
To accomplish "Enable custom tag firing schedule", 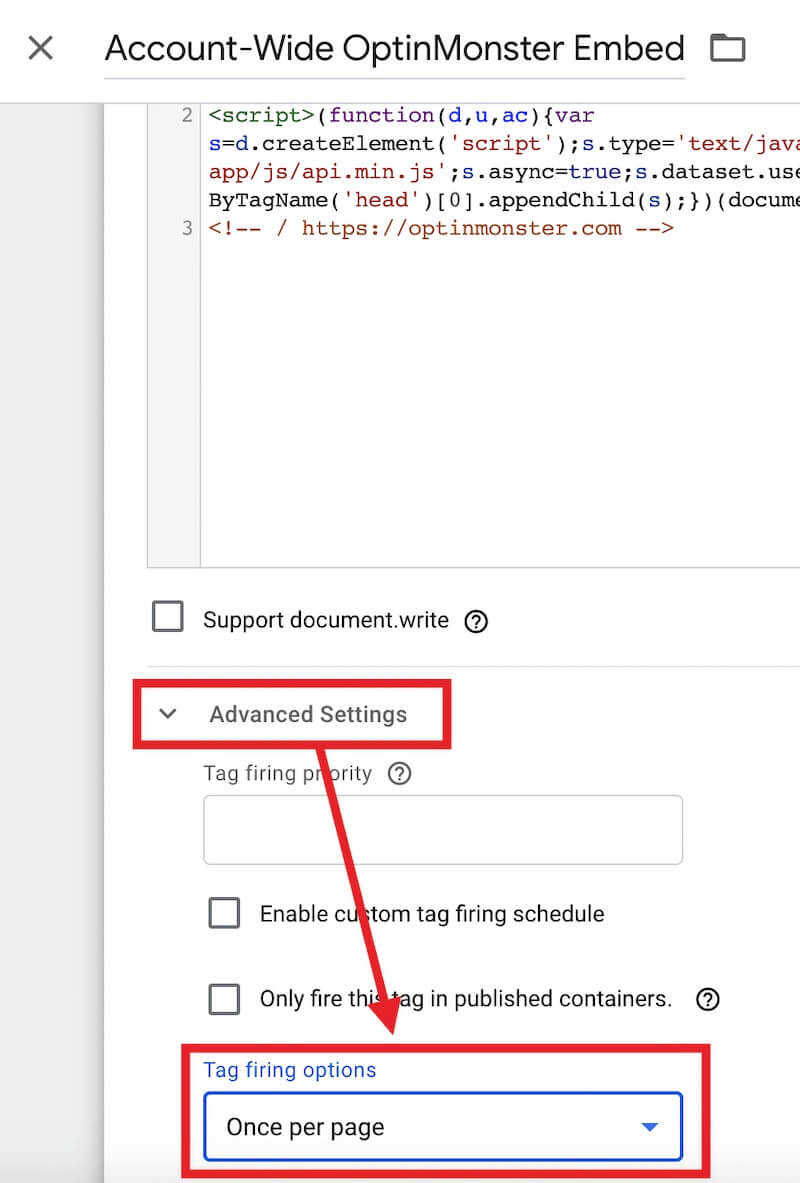I will 224,913.
